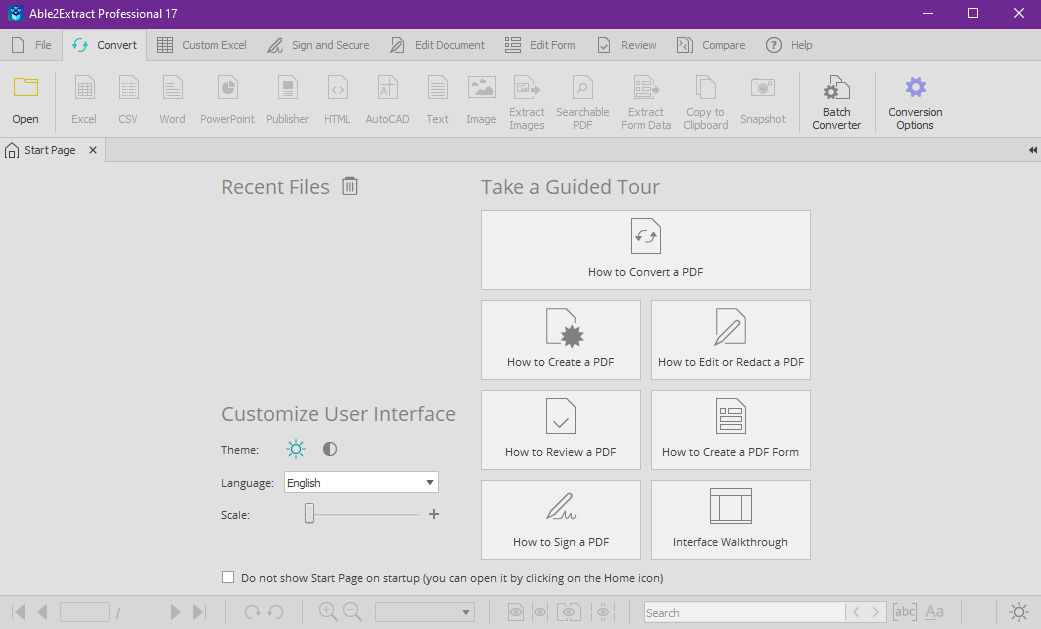1041x629 pixels.
Task: Switch to the Review tab
Action: pyautogui.click(x=627, y=45)
